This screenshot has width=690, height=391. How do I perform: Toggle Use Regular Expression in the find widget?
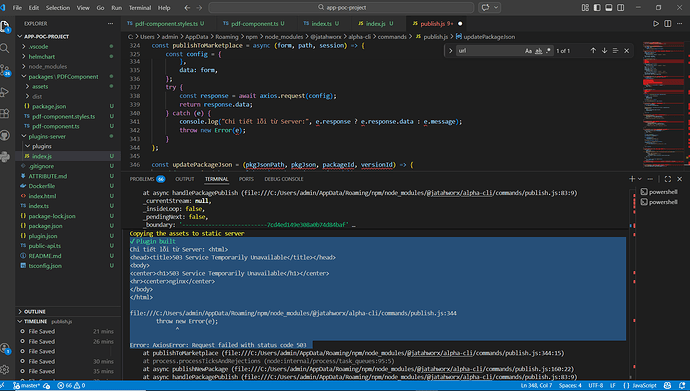(x=548, y=51)
